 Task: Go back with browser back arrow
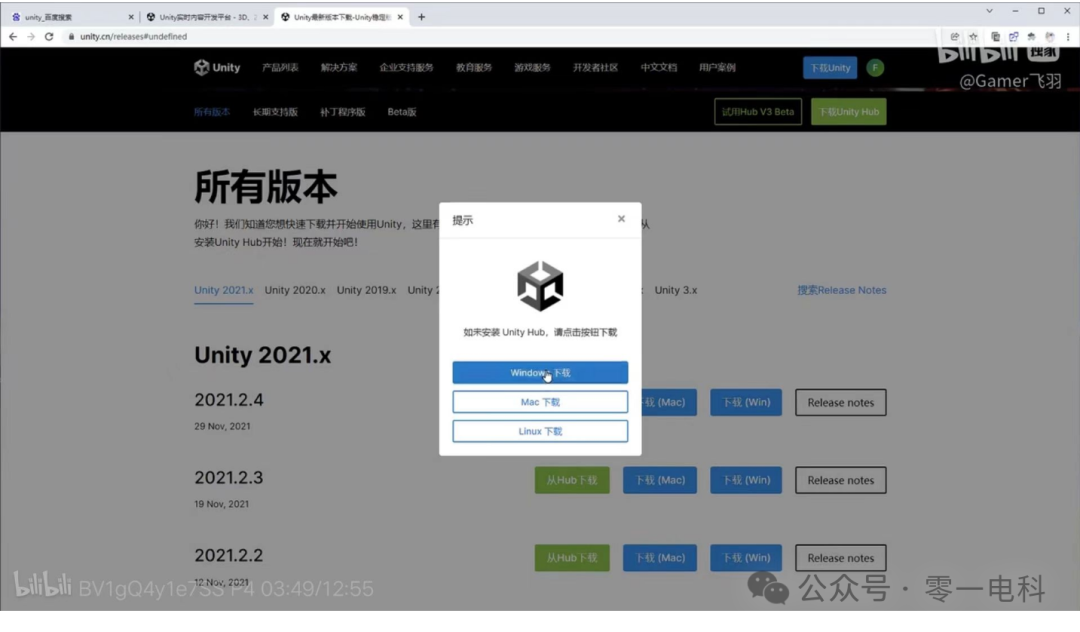click(13, 36)
